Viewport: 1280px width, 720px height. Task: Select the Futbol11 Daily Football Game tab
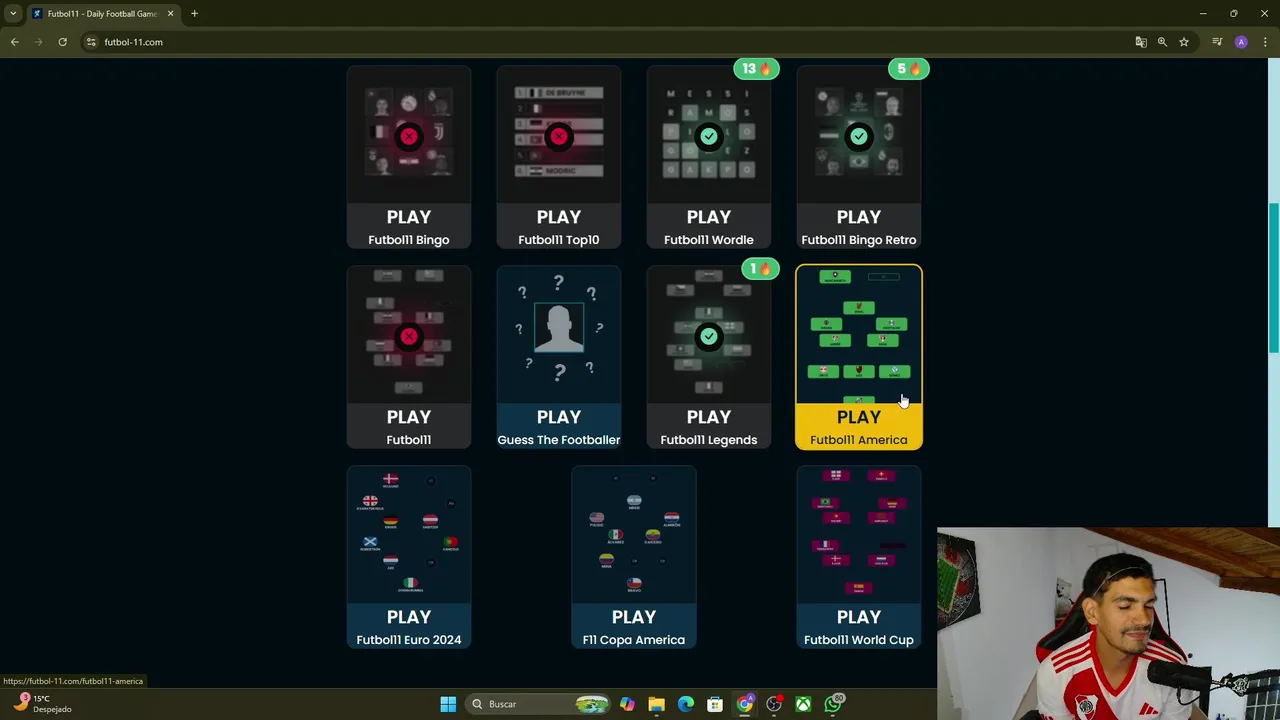(102, 14)
